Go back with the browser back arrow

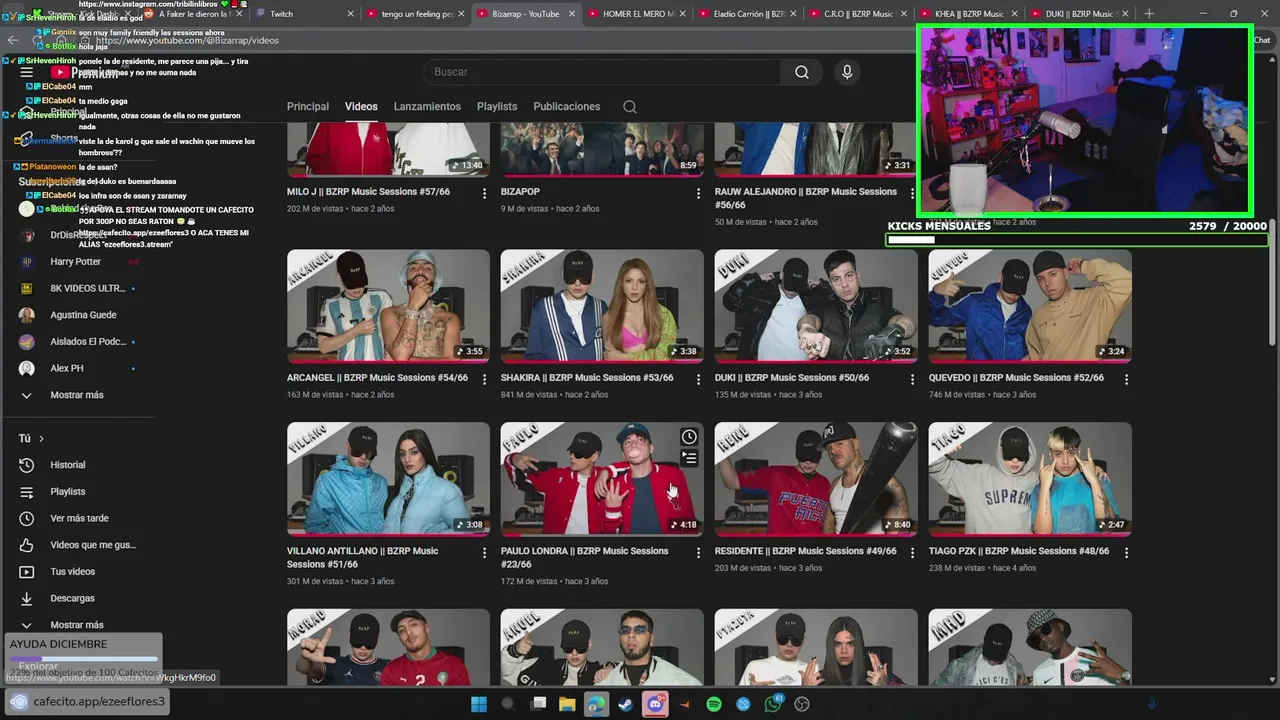coord(13,40)
